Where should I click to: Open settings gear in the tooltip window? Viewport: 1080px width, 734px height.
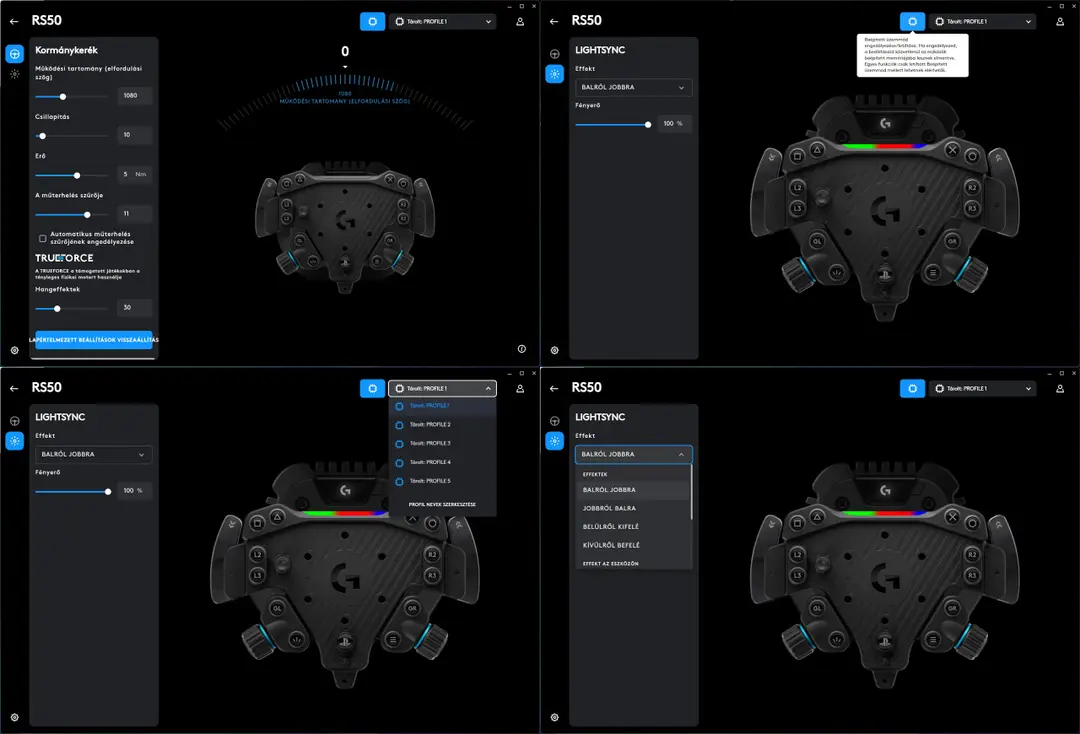pos(554,350)
